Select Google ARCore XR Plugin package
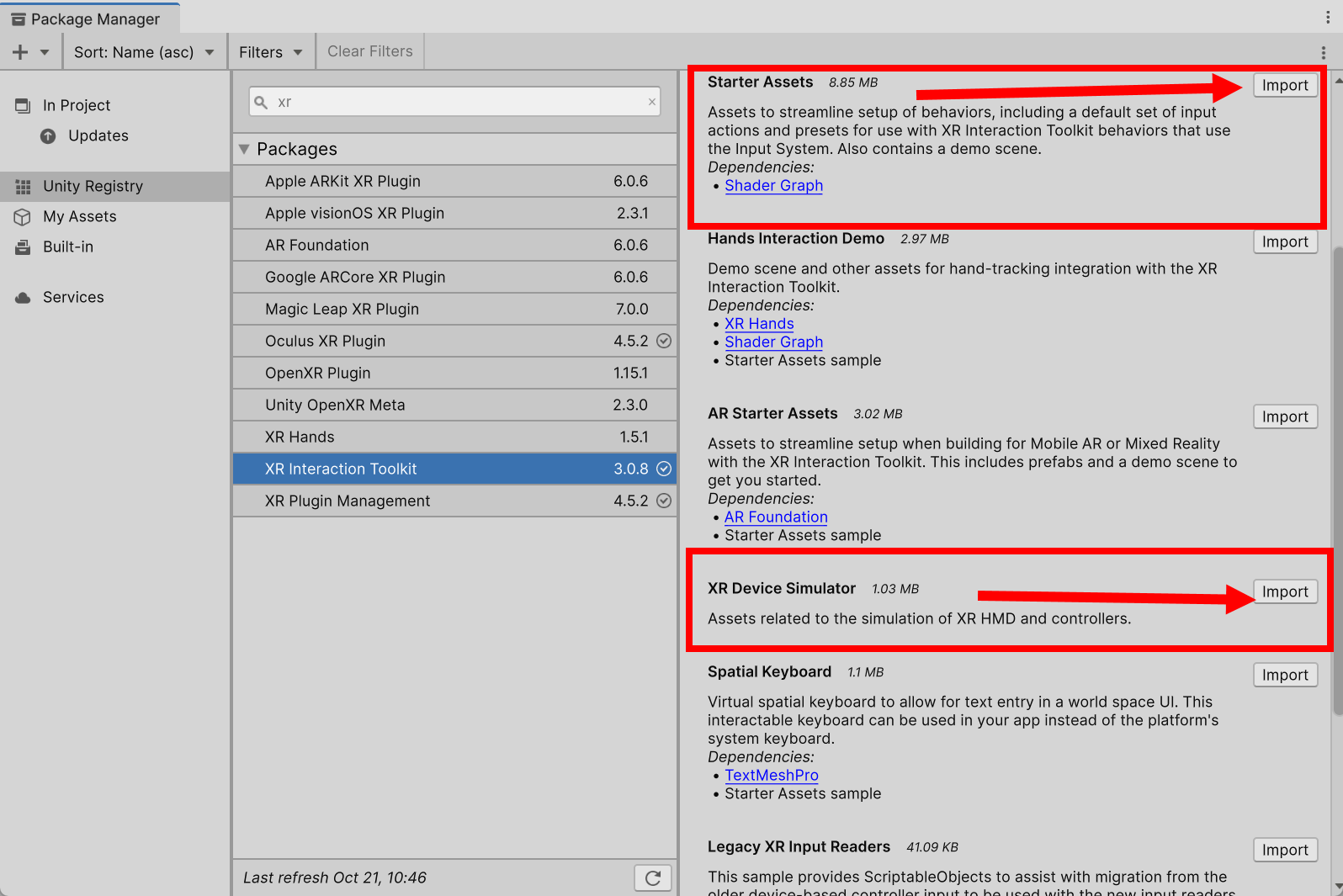1343x896 pixels. [454, 277]
